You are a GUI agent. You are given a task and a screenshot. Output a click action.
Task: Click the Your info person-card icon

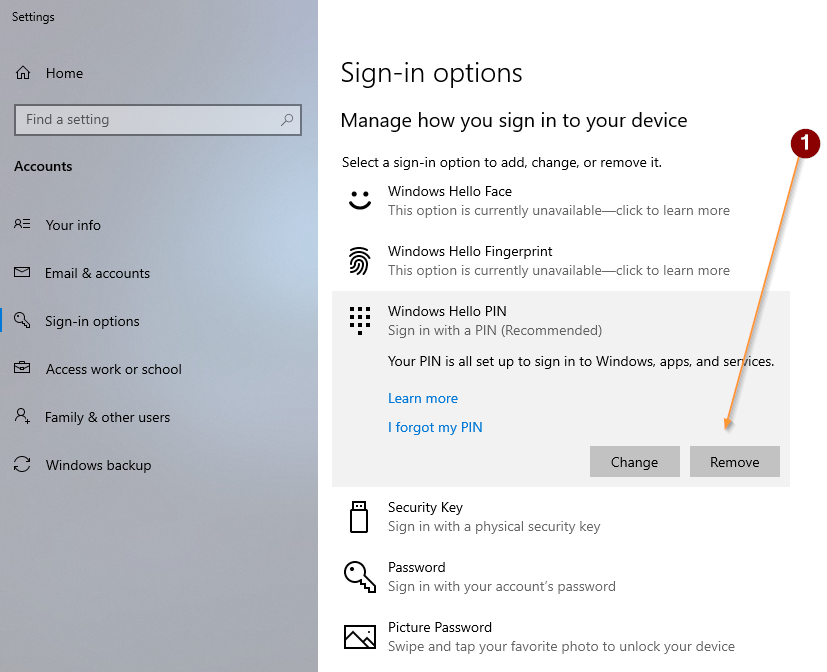[22, 224]
